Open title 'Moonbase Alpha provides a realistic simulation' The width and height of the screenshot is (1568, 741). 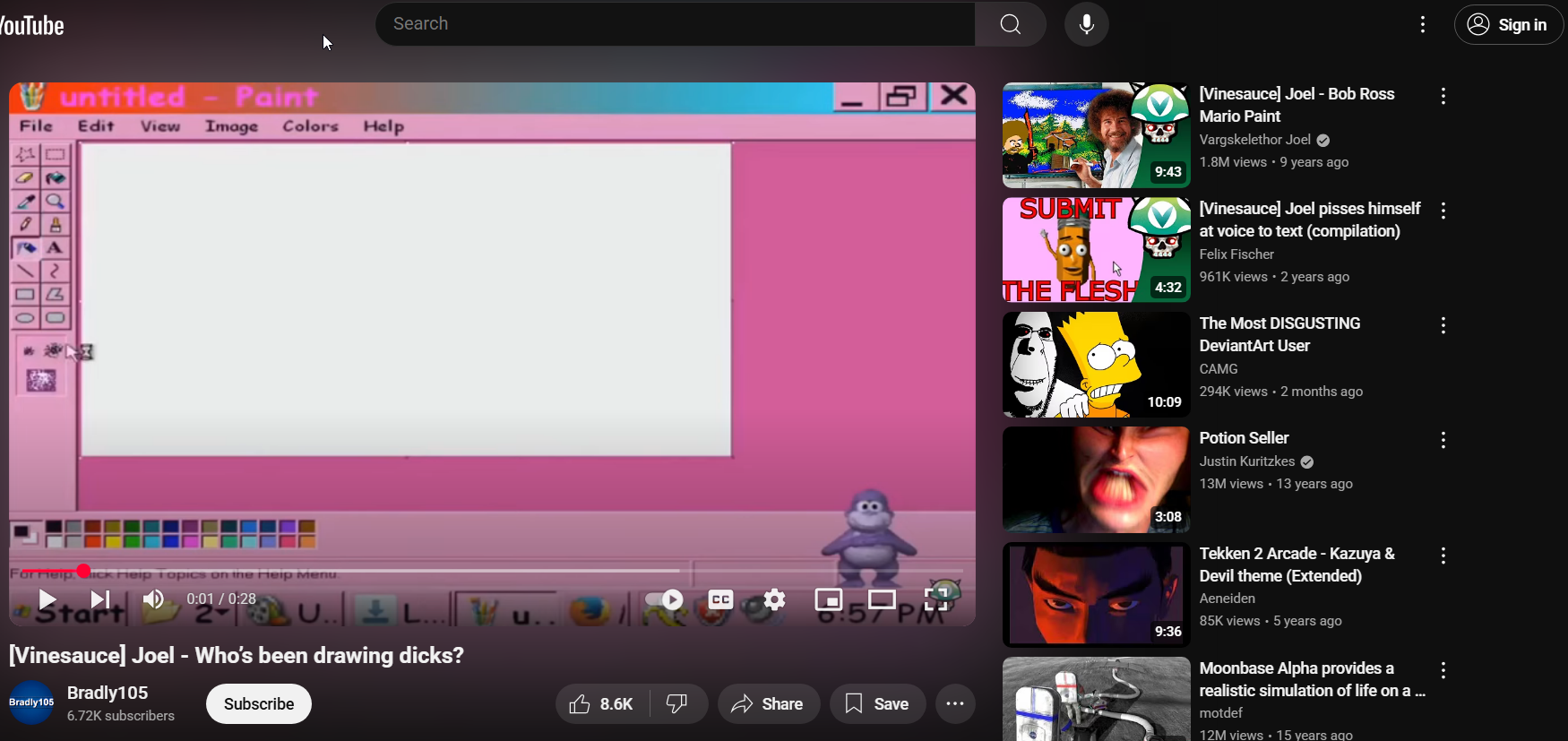pos(1313,679)
